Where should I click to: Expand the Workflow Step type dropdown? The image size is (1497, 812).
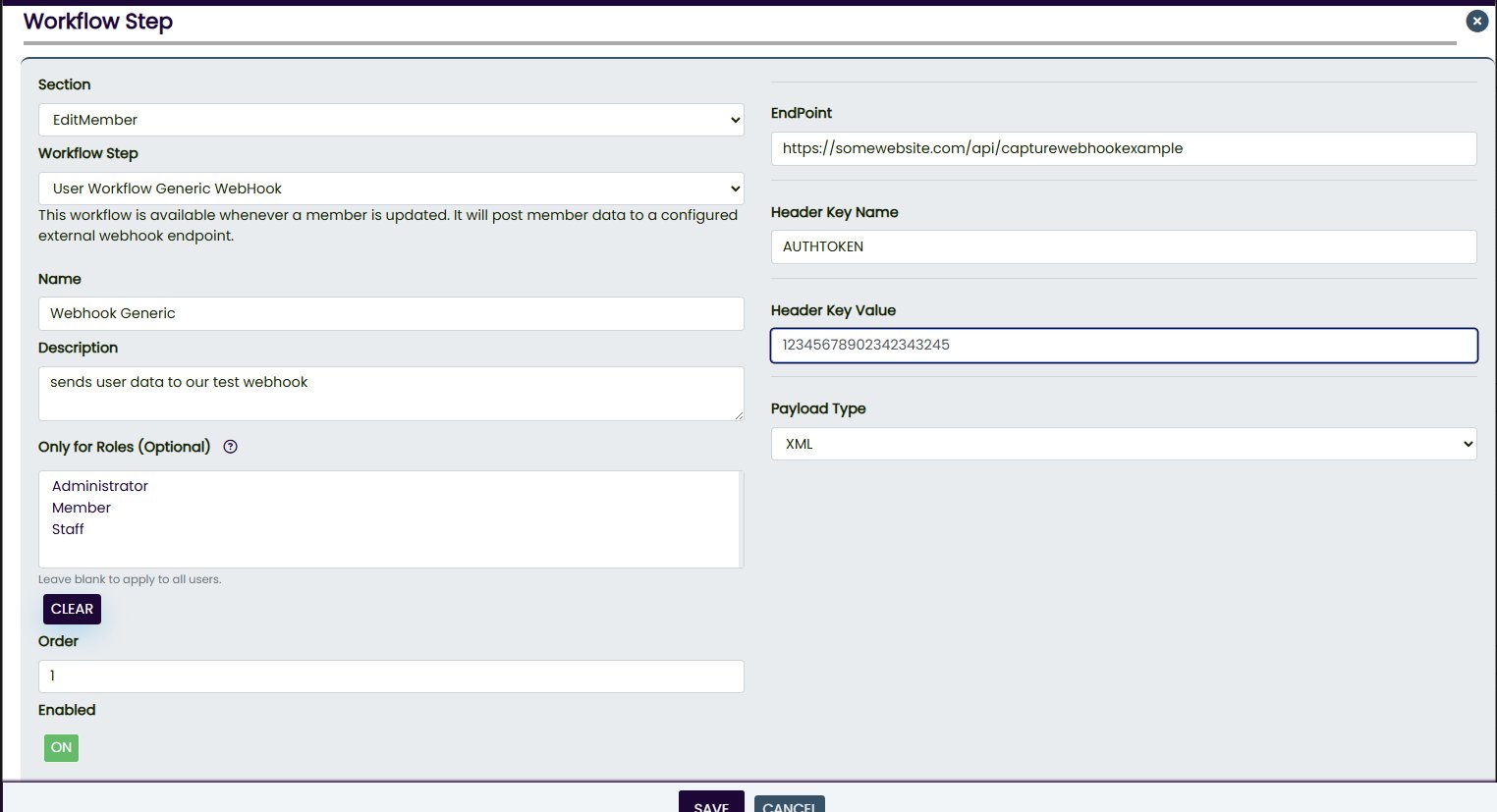391,189
